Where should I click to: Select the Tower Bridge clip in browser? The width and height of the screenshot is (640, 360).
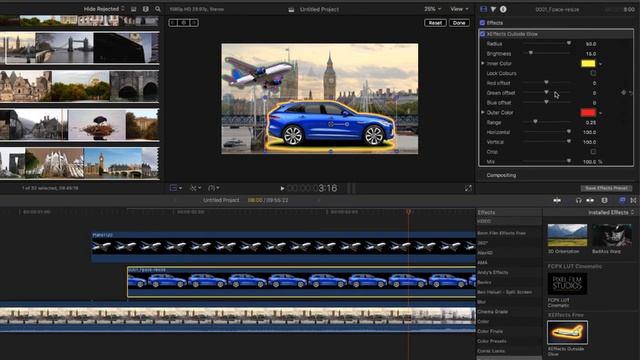click(x=64, y=48)
